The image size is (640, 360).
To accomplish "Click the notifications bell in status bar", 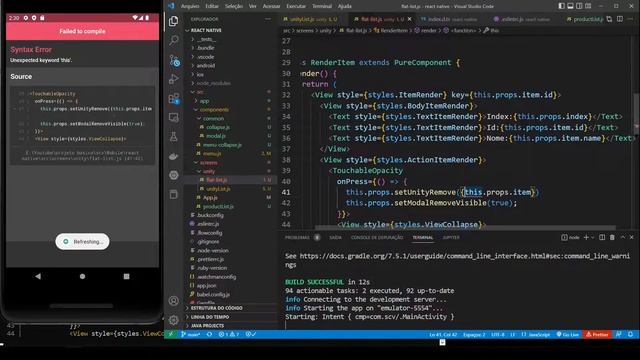I will 631,334.
